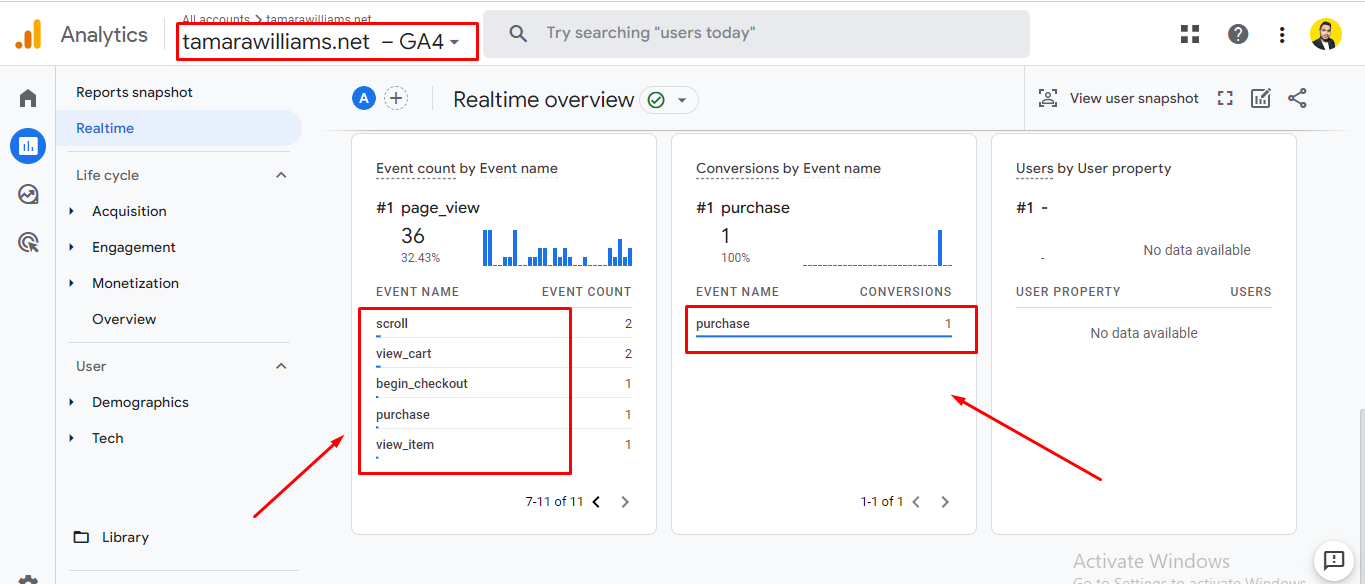The height and width of the screenshot is (584, 1365).
Task: Collapse the User section
Action: [x=281, y=366]
